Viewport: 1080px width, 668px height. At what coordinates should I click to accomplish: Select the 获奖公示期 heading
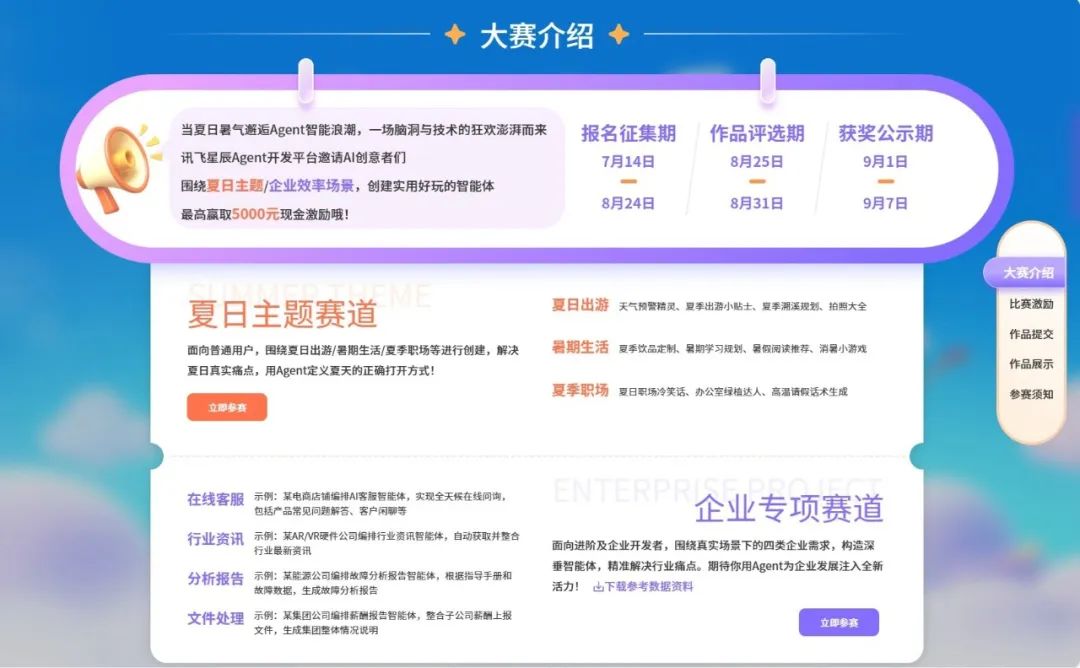click(886, 134)
